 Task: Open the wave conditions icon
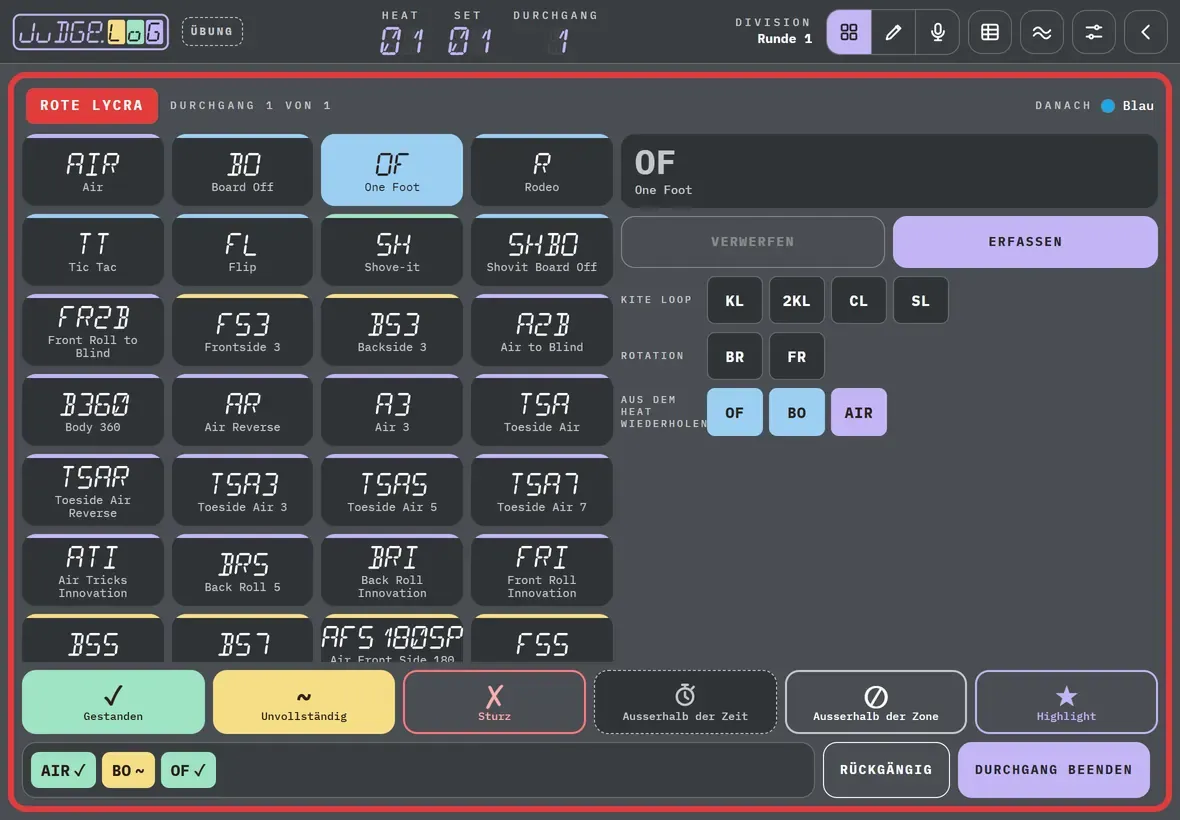[x=1042, y=32]
